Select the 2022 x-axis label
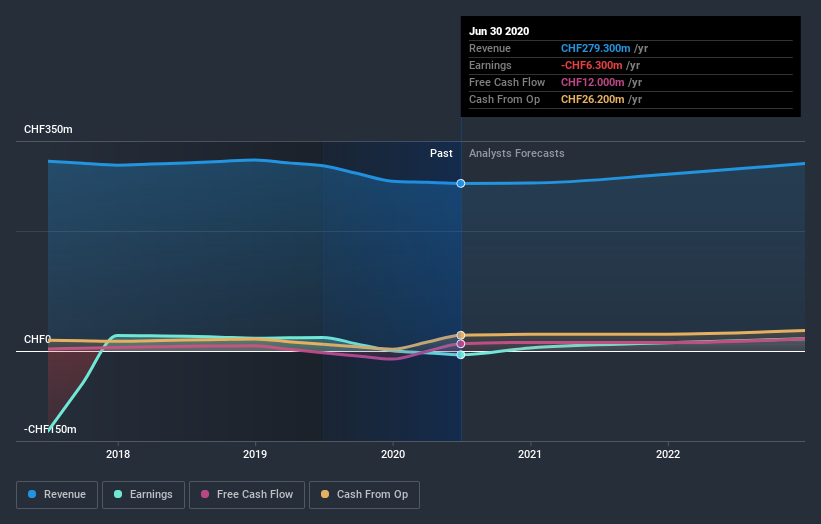821x524 pixels. 668,454
